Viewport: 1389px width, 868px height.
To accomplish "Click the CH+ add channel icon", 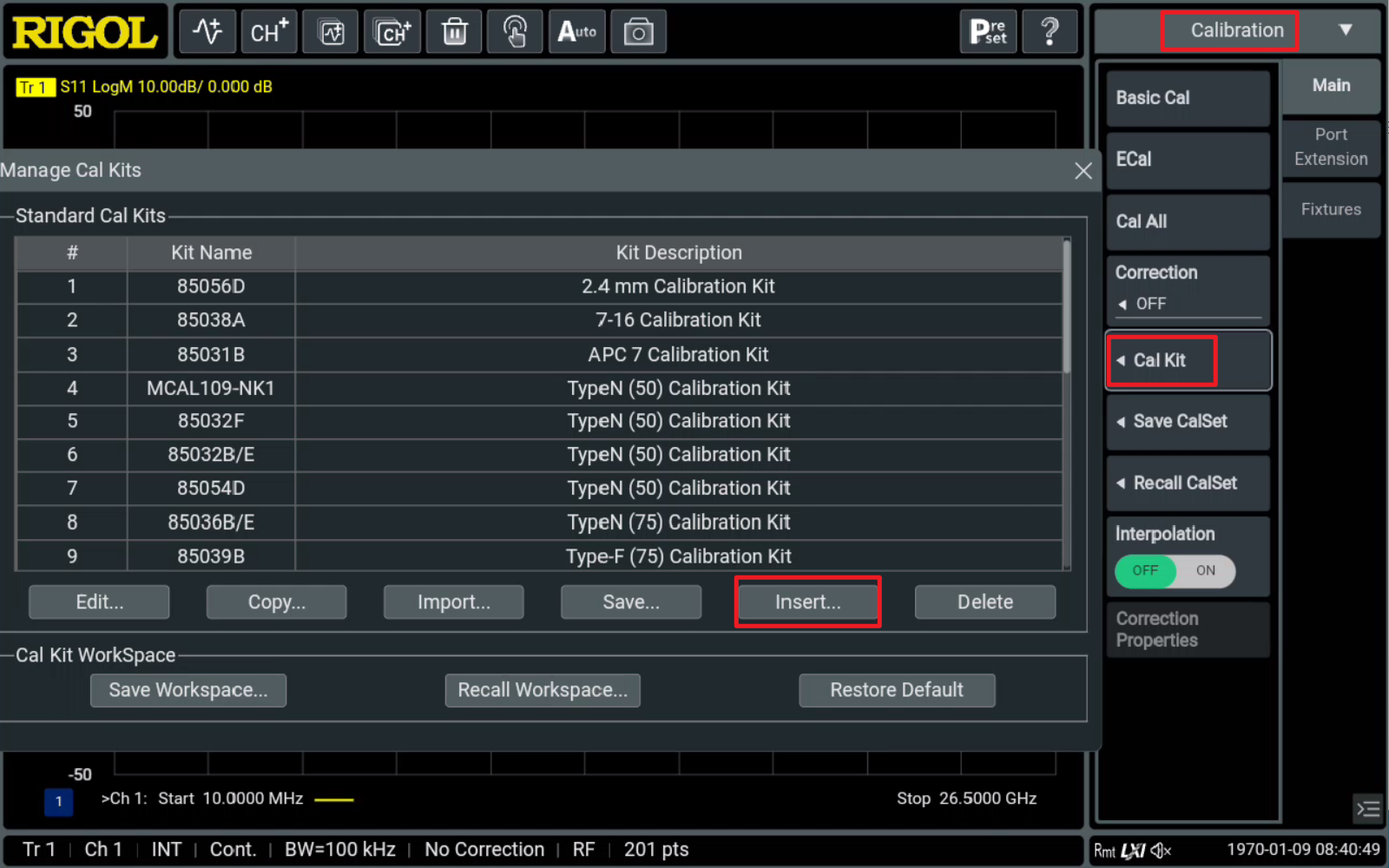I will point(269,32).
